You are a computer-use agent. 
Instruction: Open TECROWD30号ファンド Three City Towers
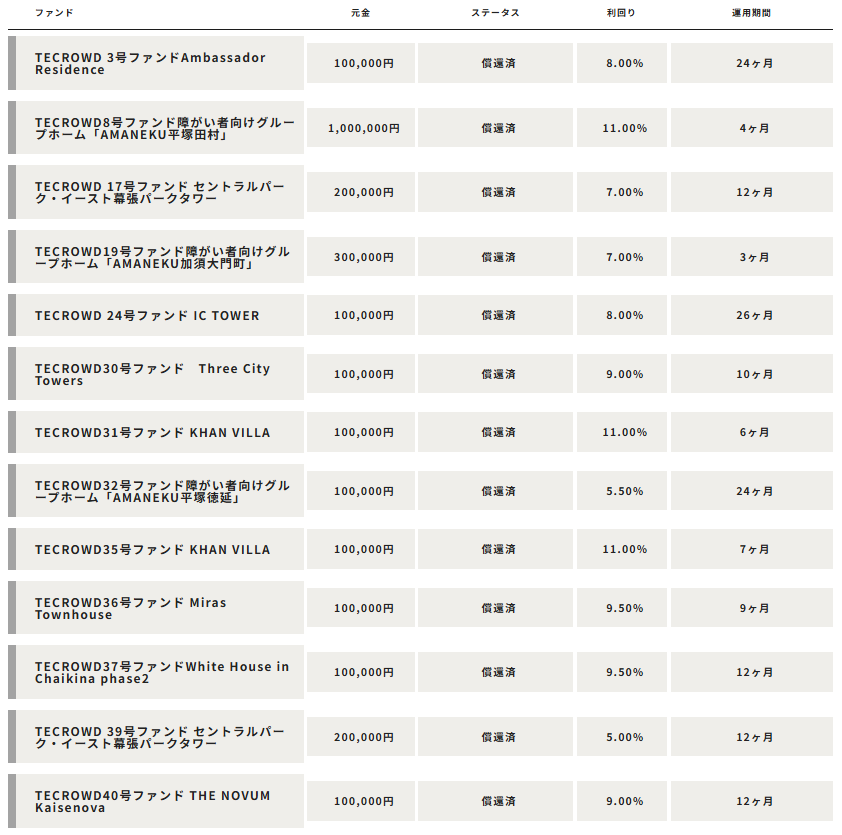pos(153,374)
